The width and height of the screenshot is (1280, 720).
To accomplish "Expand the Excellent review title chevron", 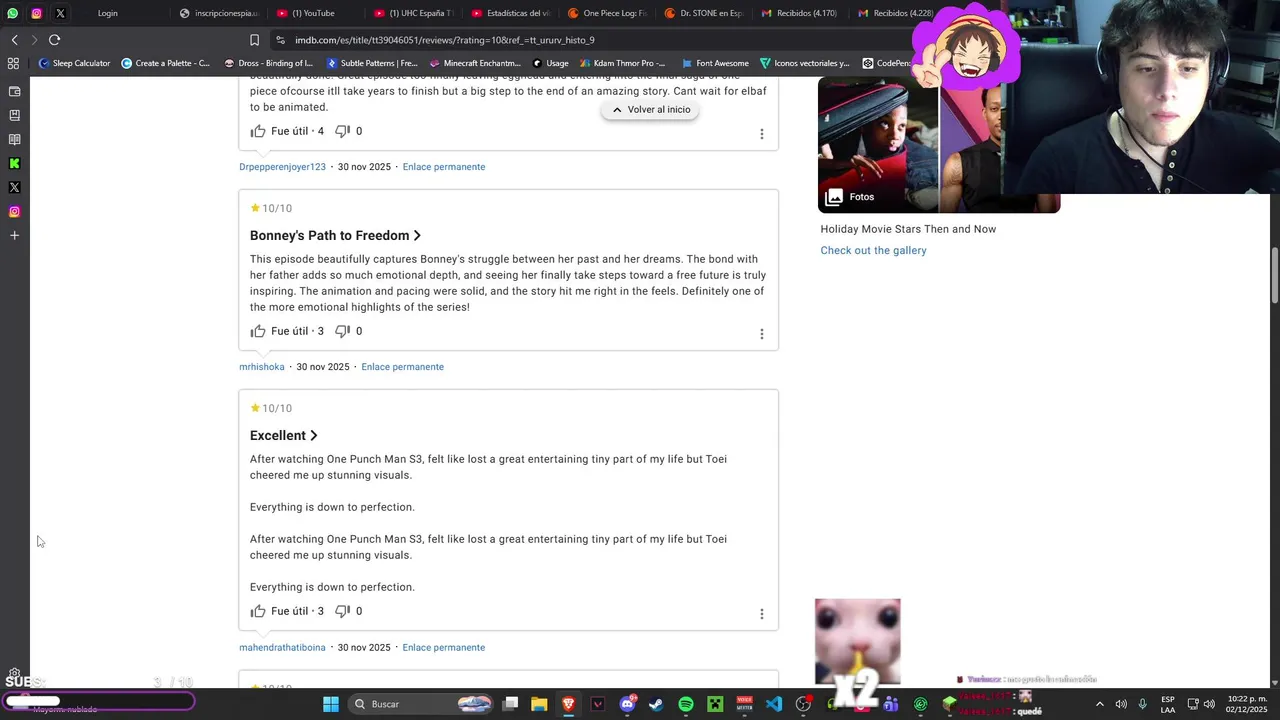I will tap(314, 435).
